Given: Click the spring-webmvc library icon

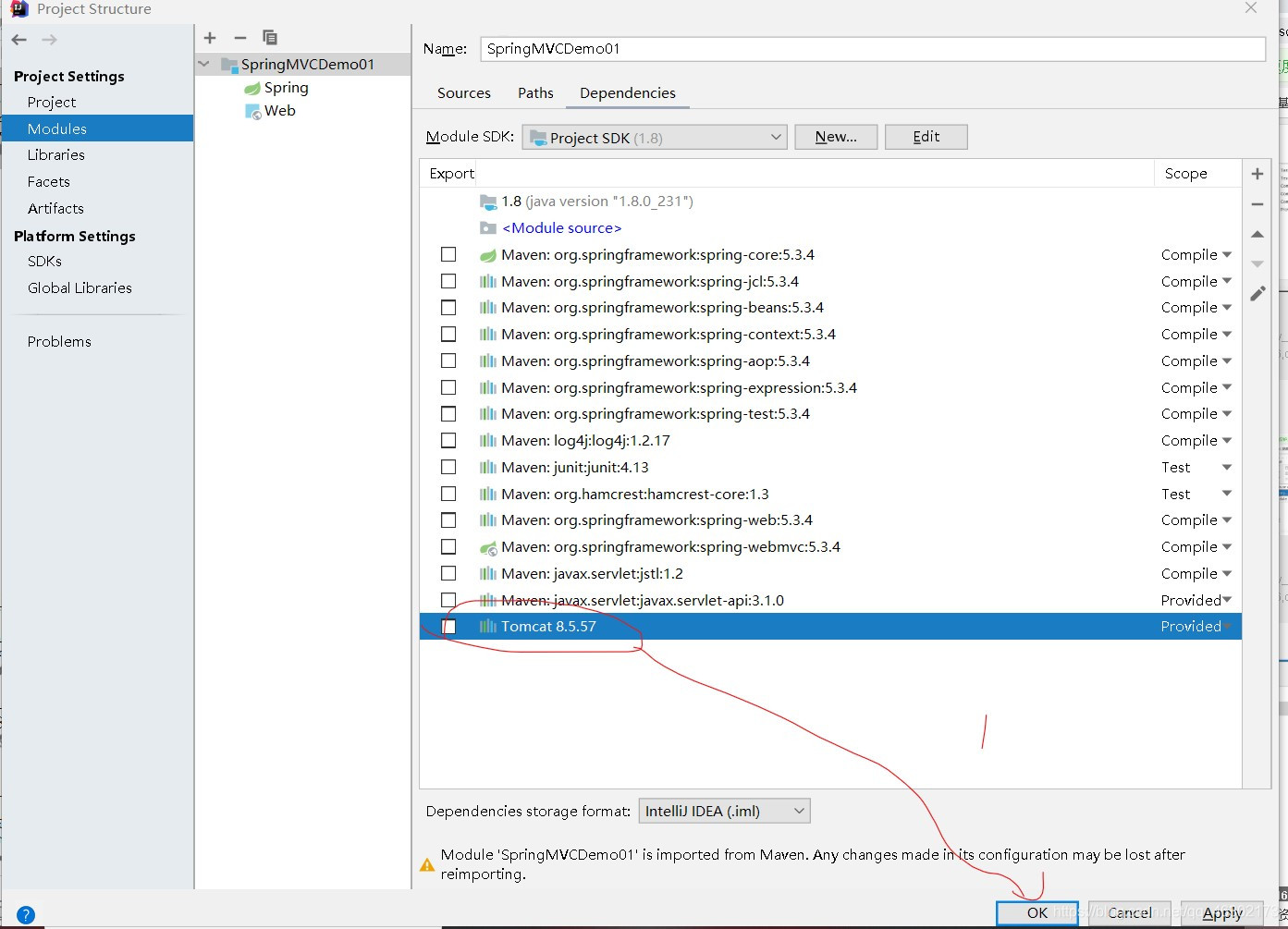Looking at the screenshot, I should [488, 547].
